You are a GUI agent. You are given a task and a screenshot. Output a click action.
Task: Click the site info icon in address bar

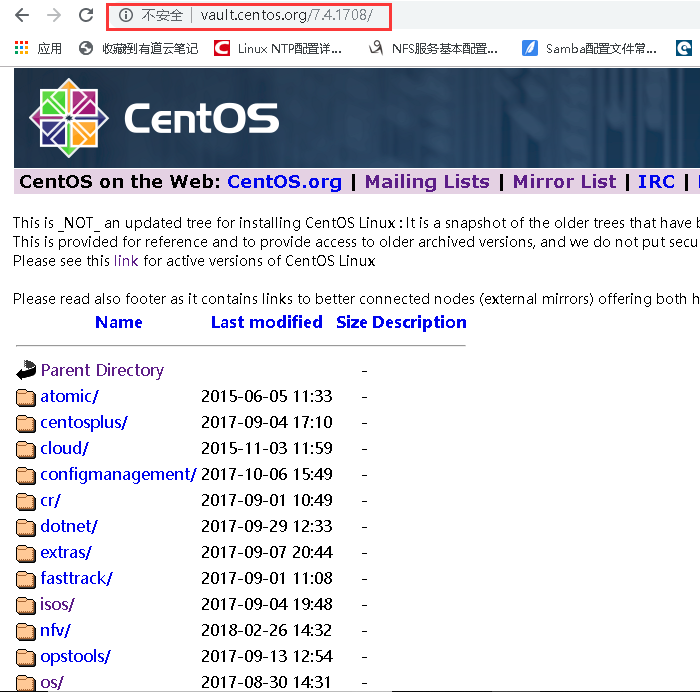[x=126, y=15]
